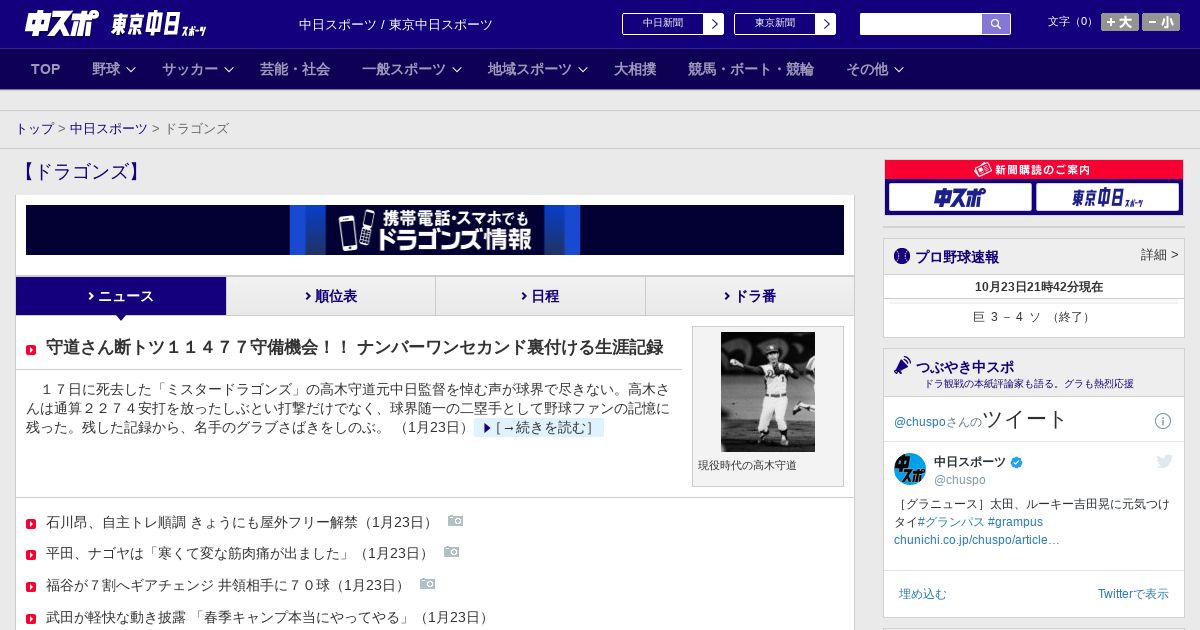Click 中日スポーツ / 東京中日スポーツ header text
The image size is (1200, 630).
pos(396,25)
